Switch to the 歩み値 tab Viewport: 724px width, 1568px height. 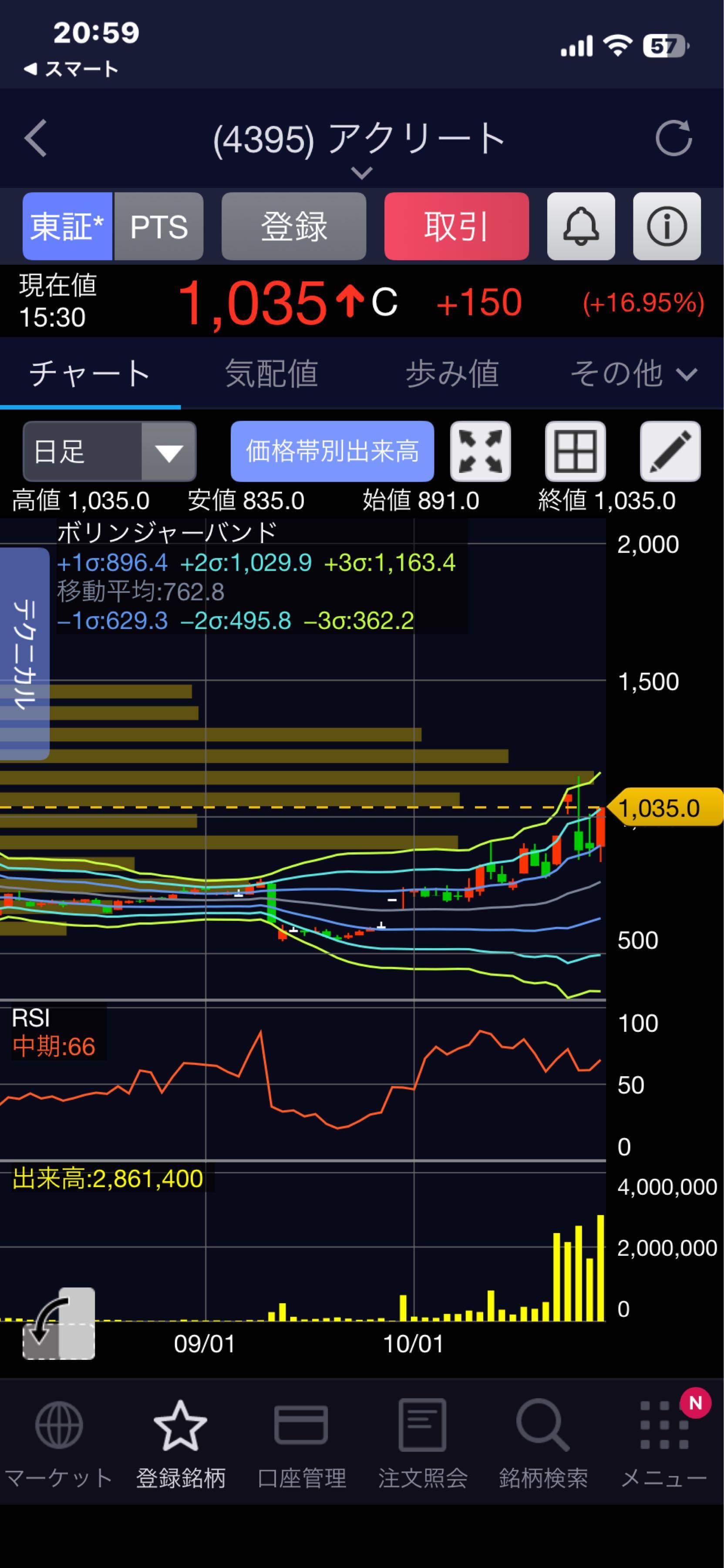pyautogui.click(x=452, y=373)
